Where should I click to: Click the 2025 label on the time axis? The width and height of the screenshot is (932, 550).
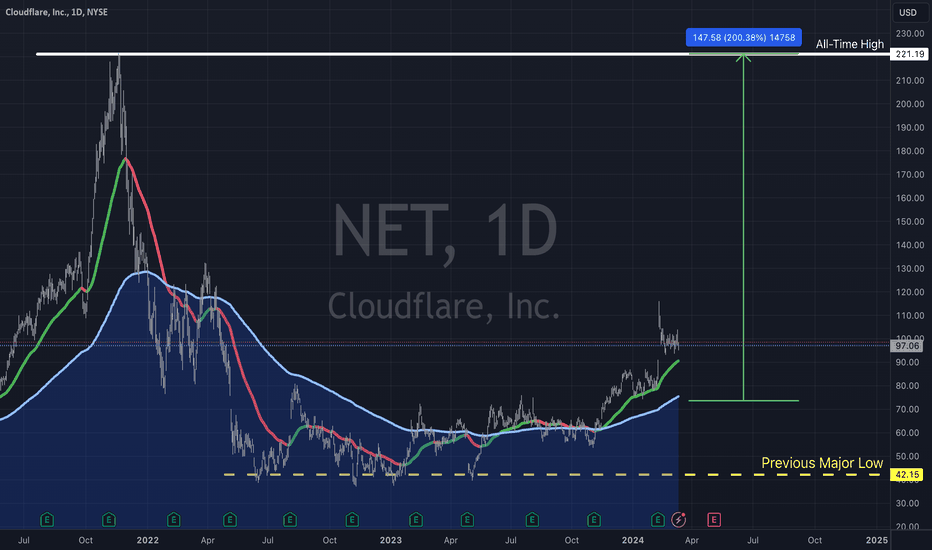coord(877,540)
